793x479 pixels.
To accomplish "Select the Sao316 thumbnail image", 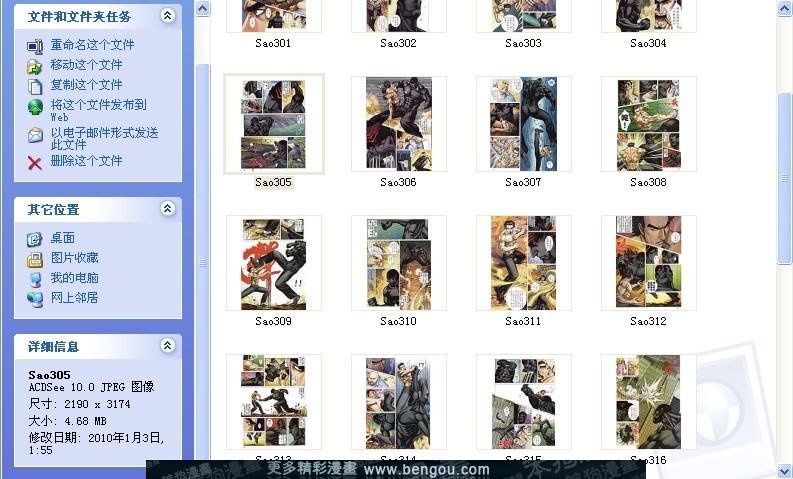I will pos(649,402).
